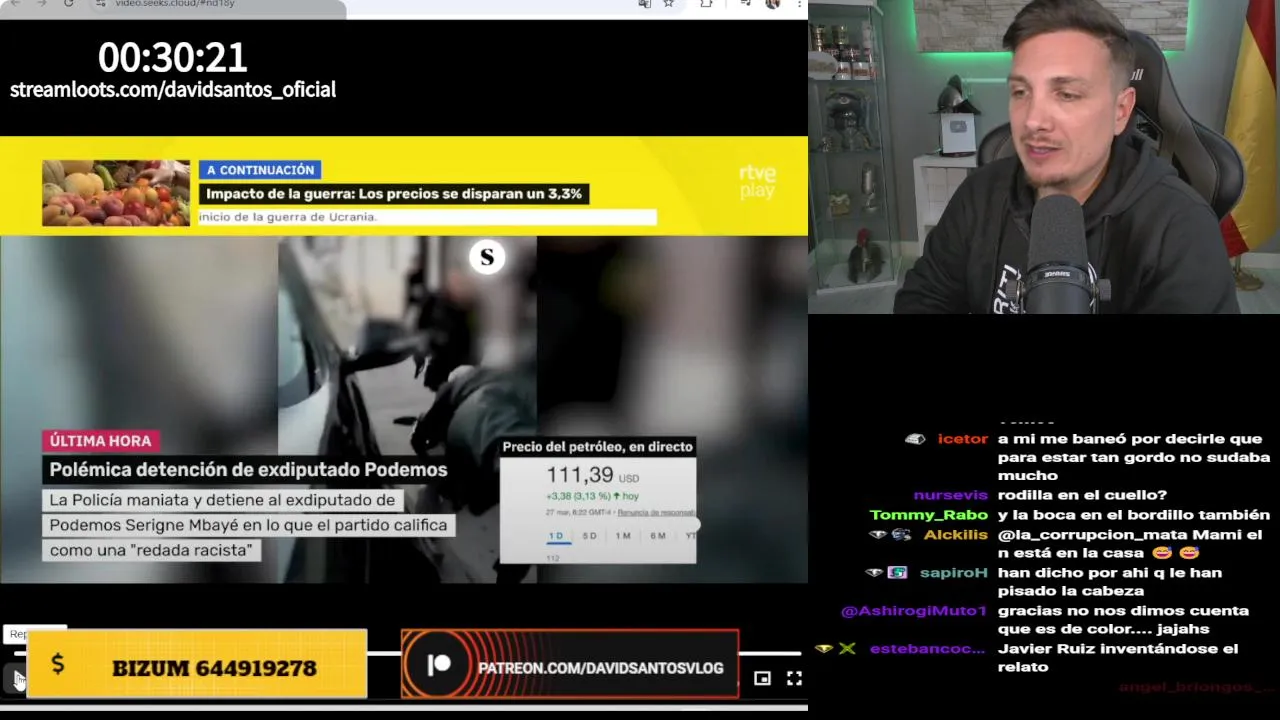Viewport: 1280px width, 720px height.
Task: Click chat username estebancoc...
Action: (x=927, y=649)
